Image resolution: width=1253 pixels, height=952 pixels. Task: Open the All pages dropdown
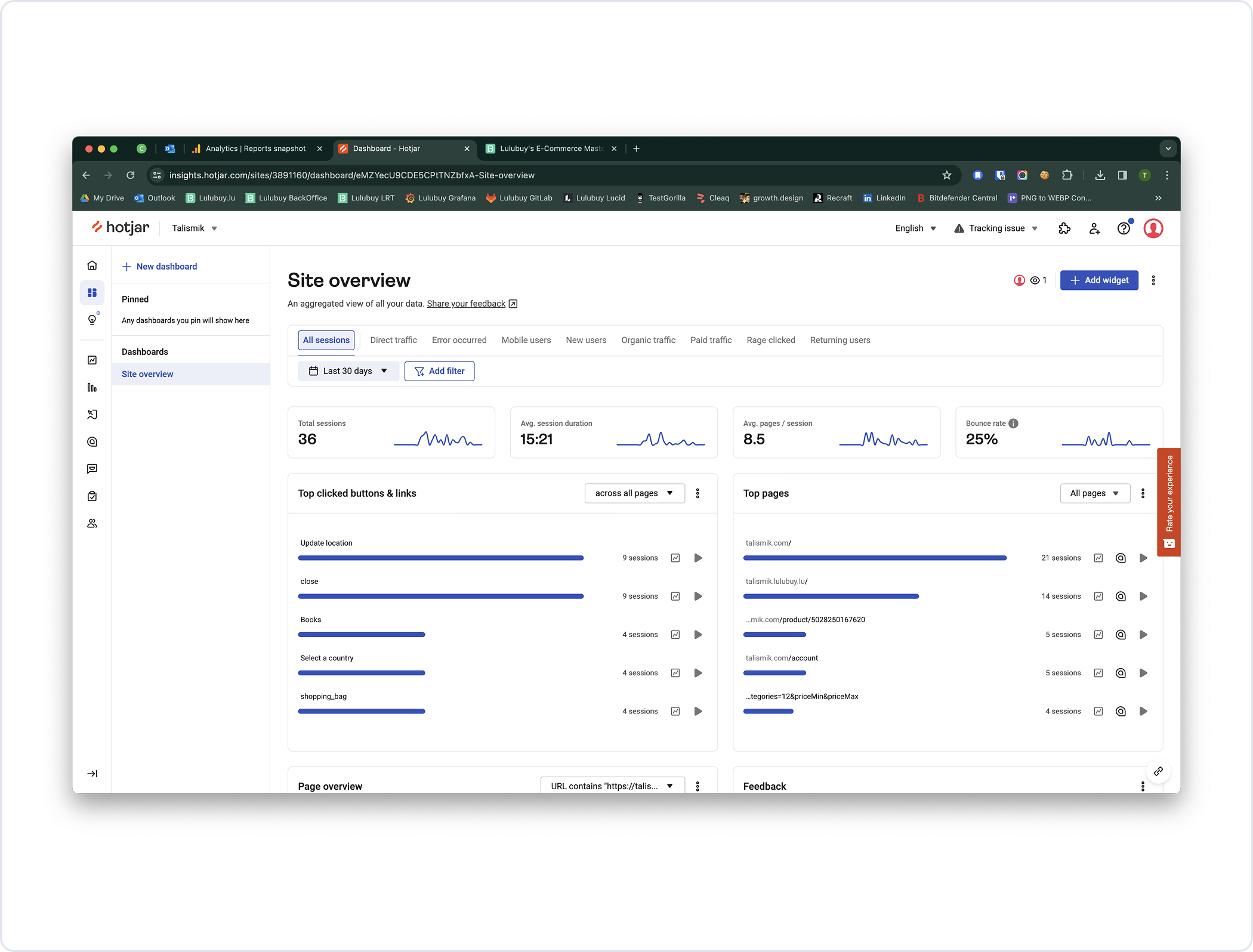[x=1095, y=493]
